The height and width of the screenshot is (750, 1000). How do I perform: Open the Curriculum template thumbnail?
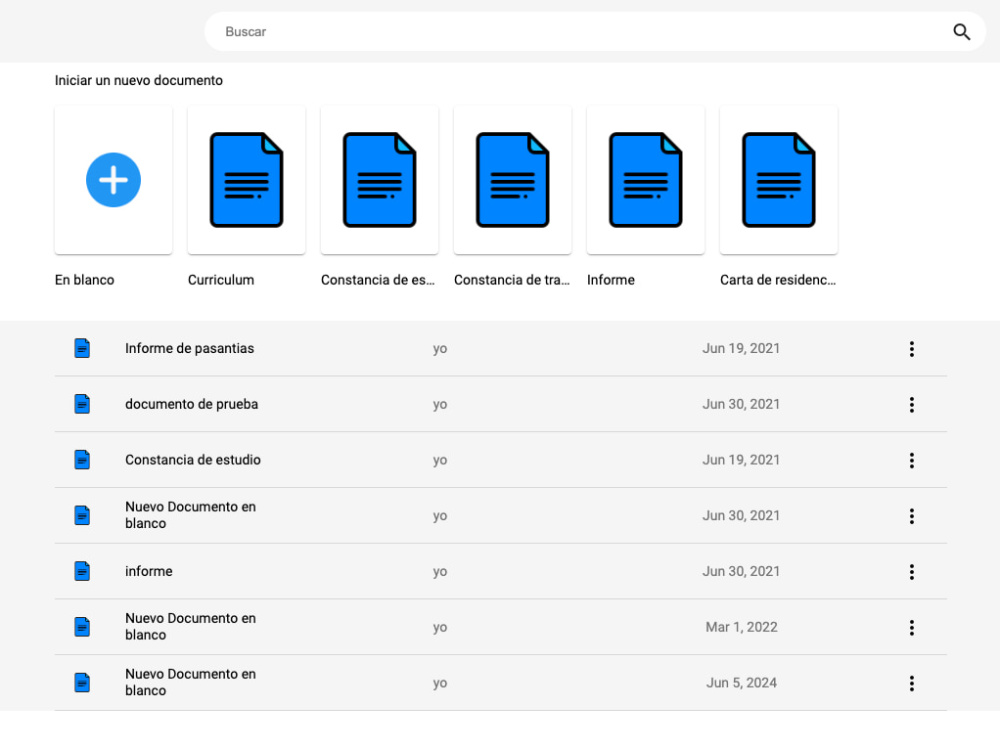[246, 180]
